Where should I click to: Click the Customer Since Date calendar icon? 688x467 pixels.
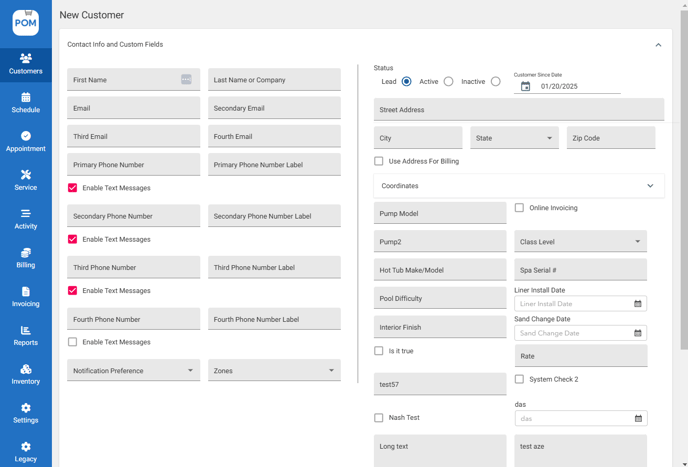[525, 87]
